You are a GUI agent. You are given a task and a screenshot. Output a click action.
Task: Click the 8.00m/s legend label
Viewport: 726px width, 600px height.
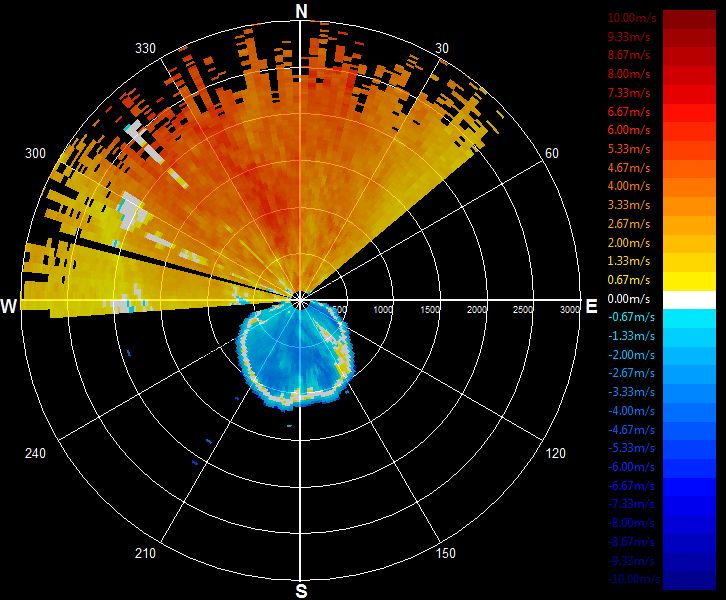(629, 74)
